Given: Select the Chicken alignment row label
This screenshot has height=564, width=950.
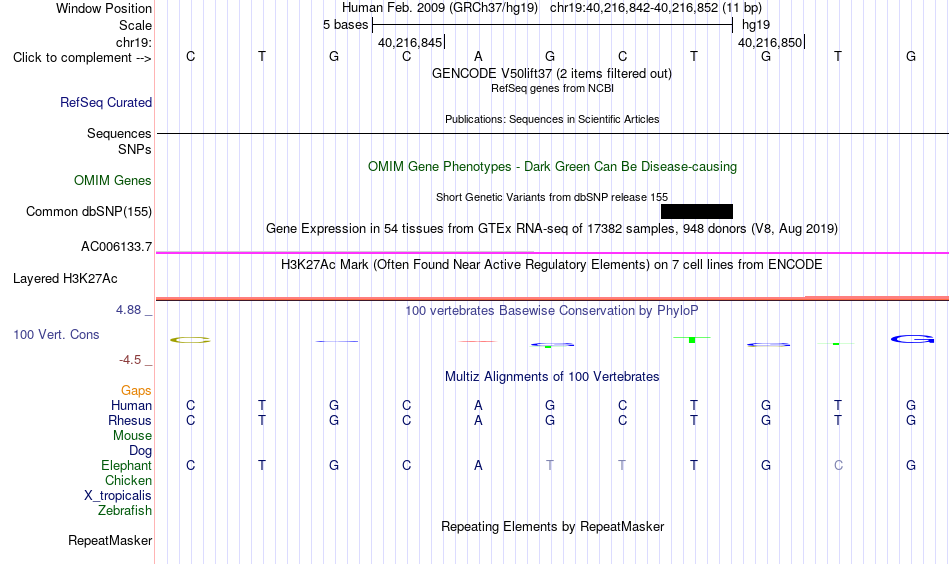Looking at the screenshot, I should [x=128, y=480].
